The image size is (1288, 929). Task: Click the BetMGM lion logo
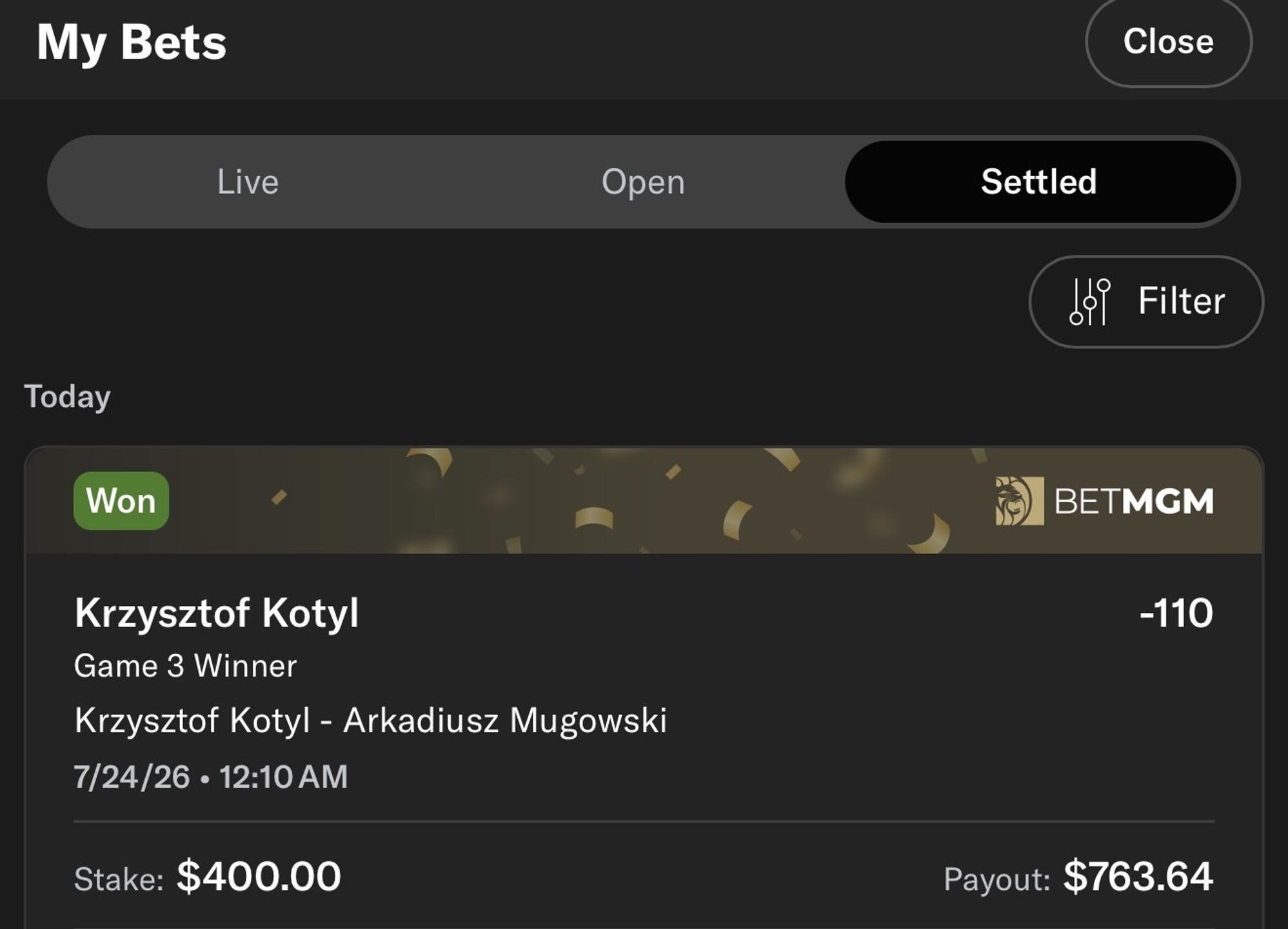pyautogui.click(x=1019, y=501)
